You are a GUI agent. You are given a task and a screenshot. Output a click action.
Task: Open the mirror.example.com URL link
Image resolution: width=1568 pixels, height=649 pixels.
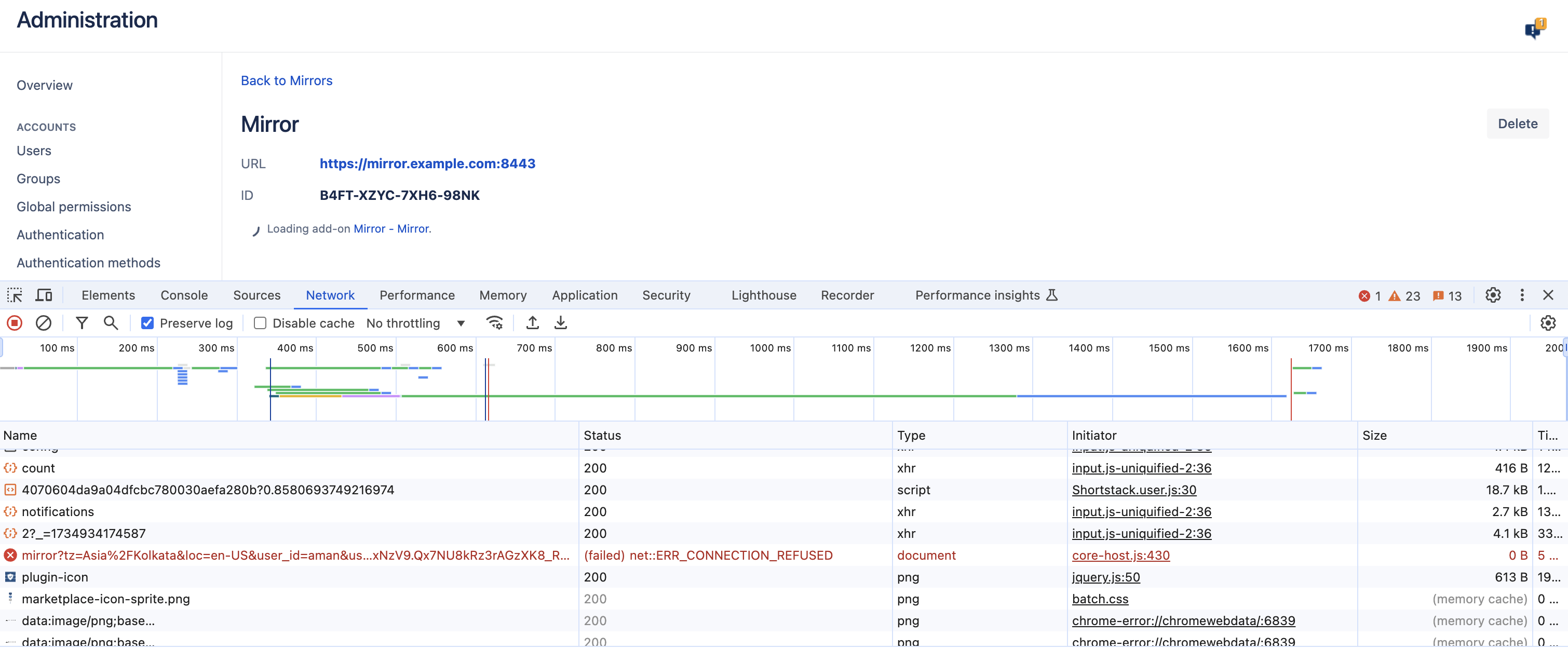click(x=427, y=164)
